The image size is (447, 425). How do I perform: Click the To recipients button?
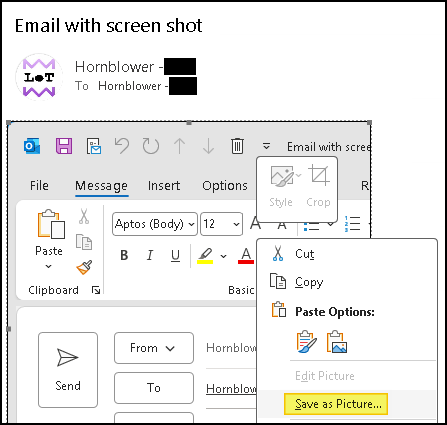pos(154,388)
